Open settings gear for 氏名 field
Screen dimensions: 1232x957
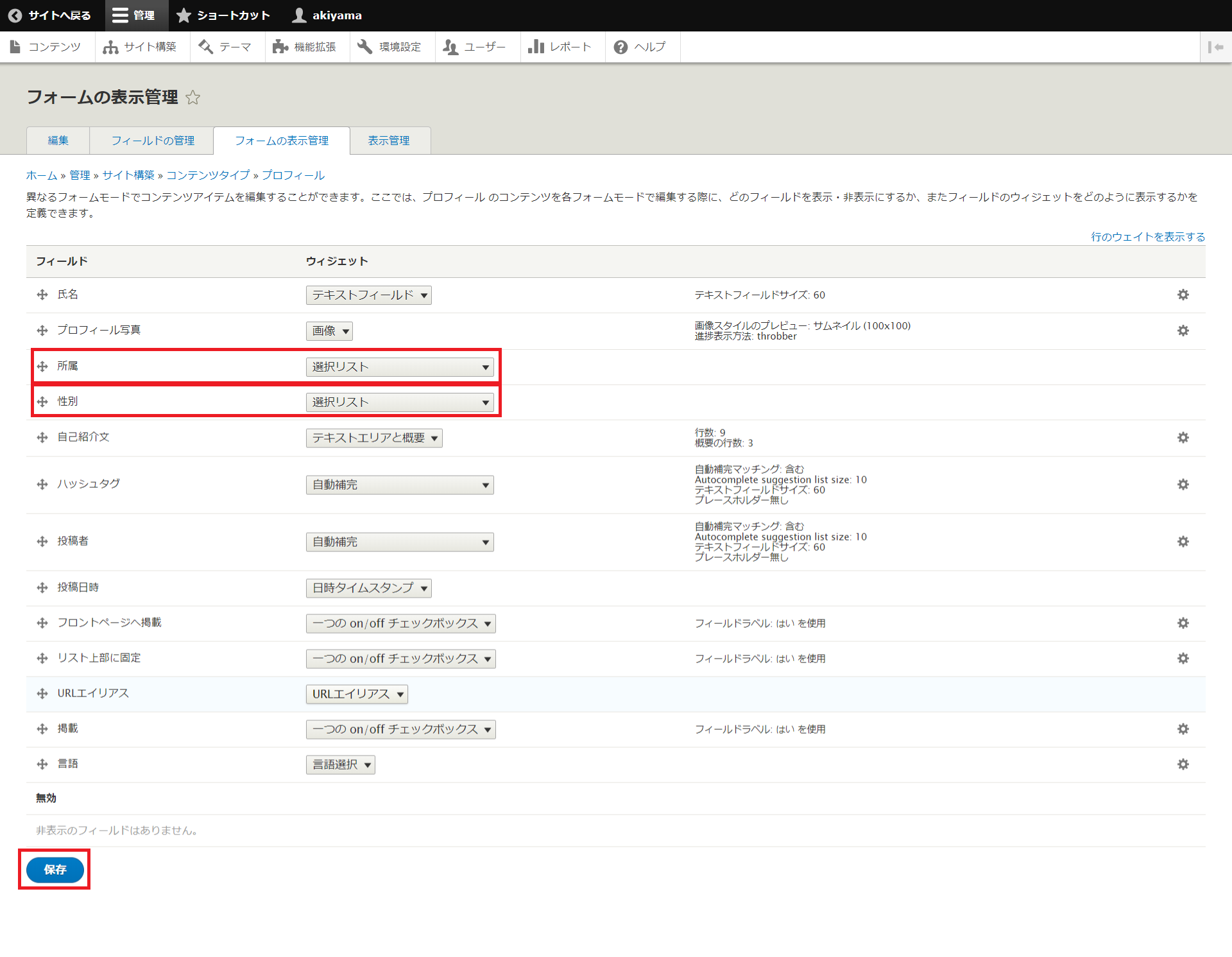pos(1183,295)
